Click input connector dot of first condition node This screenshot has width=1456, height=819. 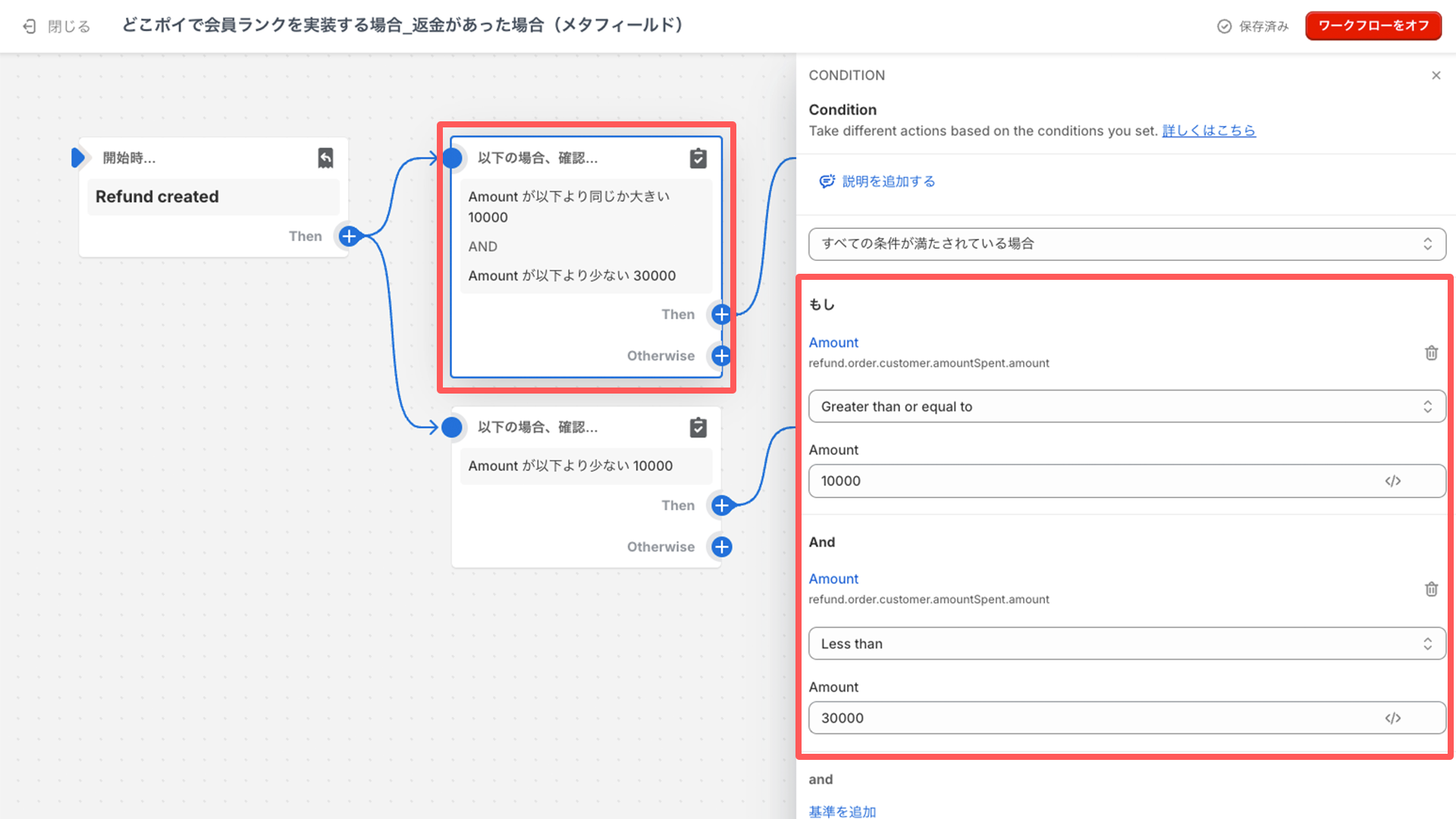pyautogui.click(x=452, y=158)
